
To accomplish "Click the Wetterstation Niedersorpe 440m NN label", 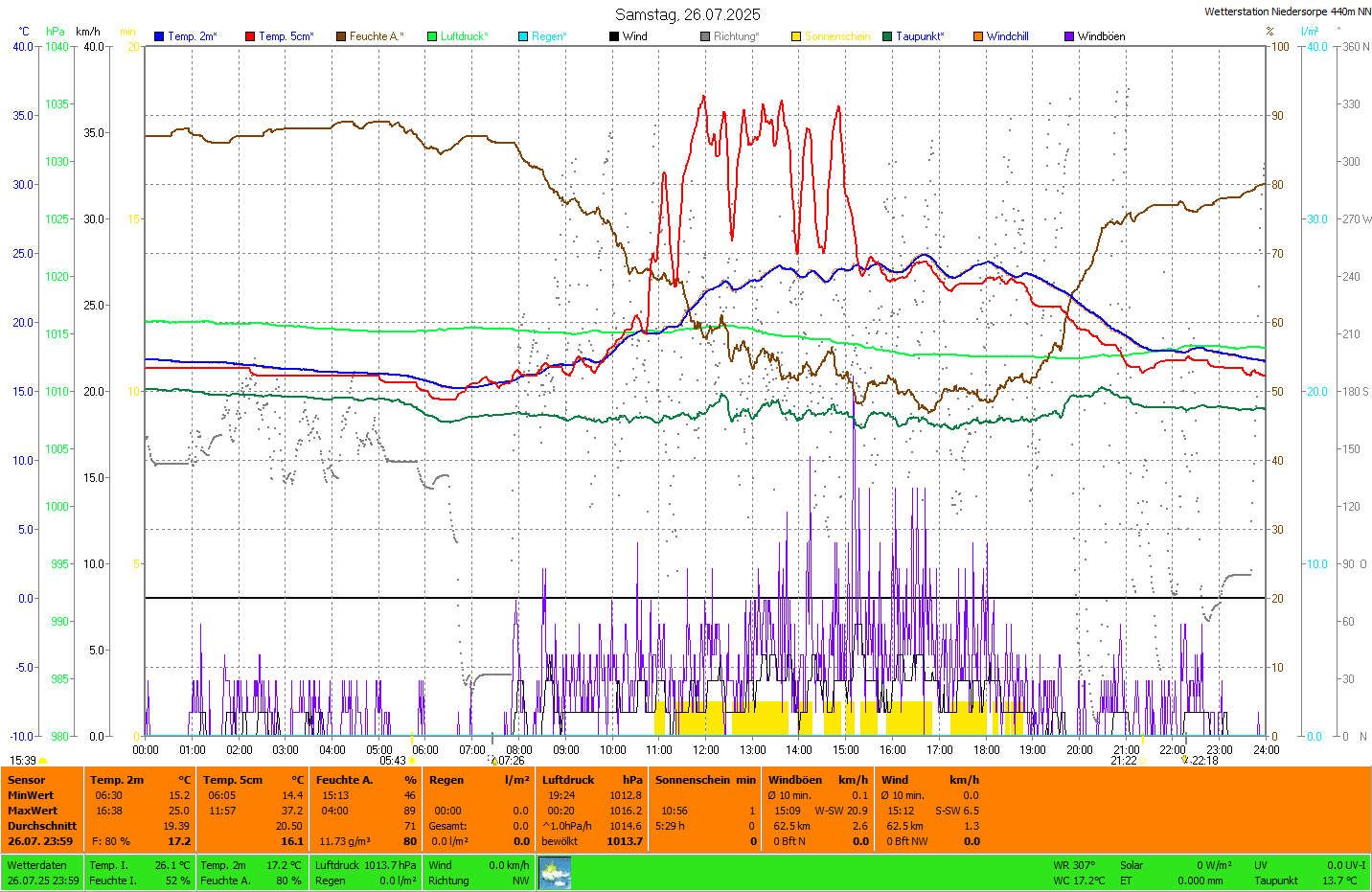I will (1287, 11).
